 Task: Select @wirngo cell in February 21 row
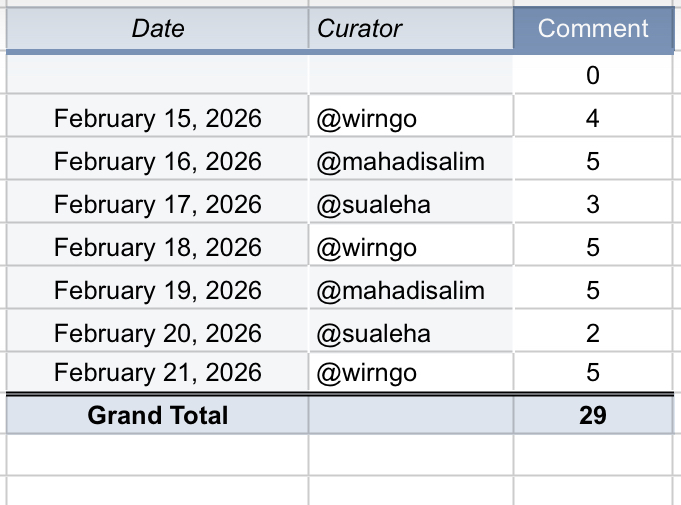pyautogui.click(x=411, y=372)
